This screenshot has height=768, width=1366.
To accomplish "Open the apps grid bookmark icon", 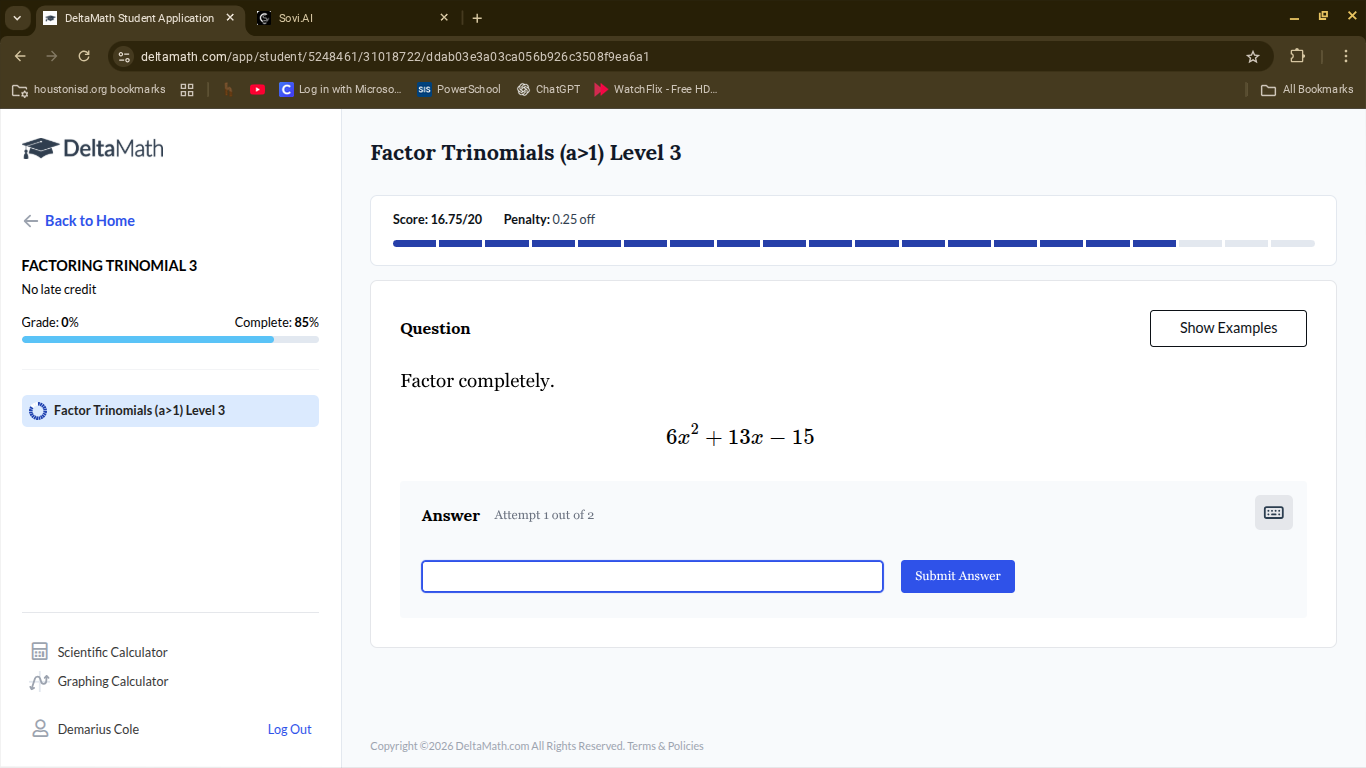I will tap(187, 89).
